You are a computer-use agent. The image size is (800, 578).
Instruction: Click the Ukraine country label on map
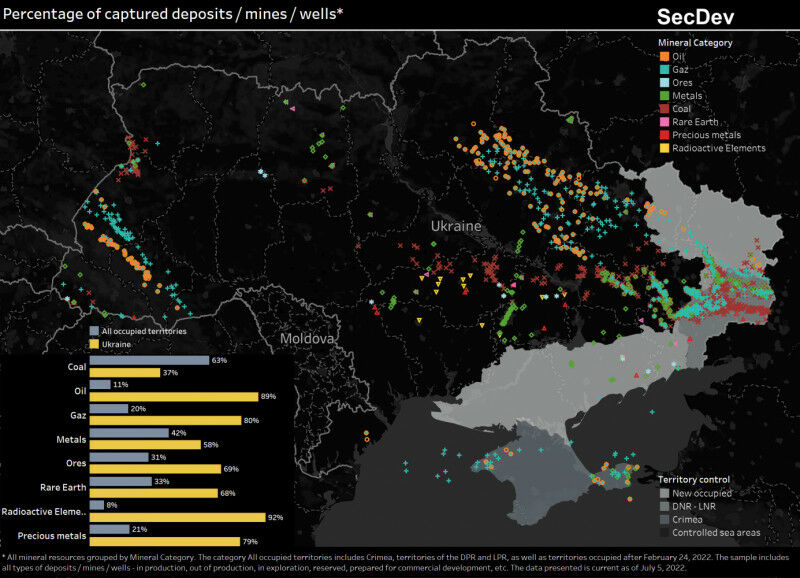pyautogui.click(x=456, y=227)
